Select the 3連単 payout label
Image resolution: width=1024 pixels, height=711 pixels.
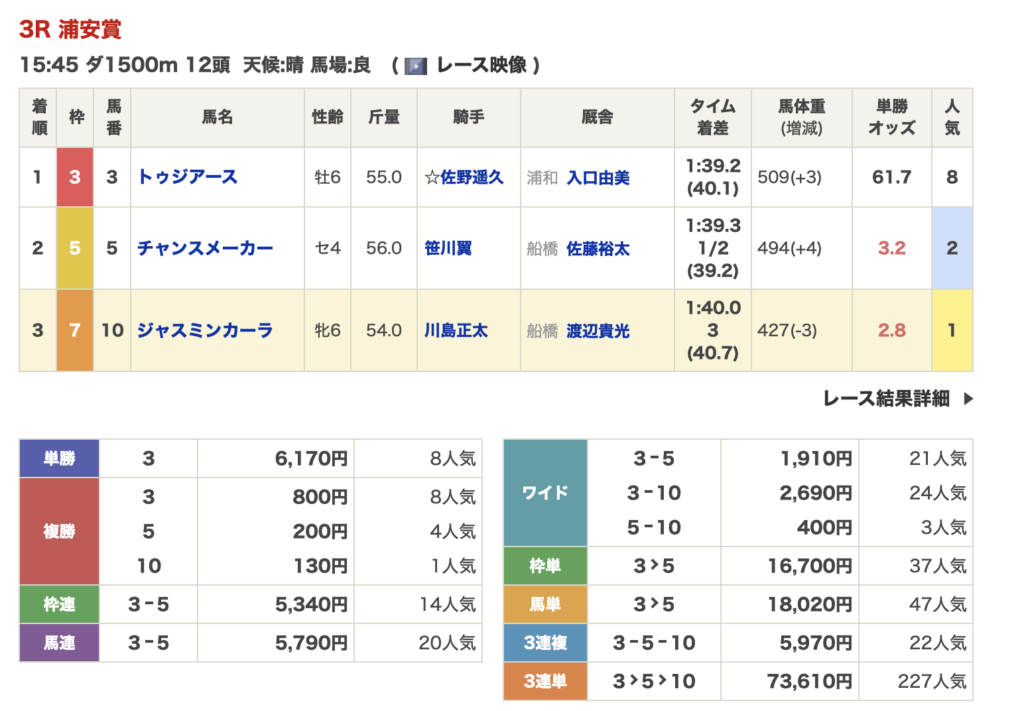click(x=545, y=681)
